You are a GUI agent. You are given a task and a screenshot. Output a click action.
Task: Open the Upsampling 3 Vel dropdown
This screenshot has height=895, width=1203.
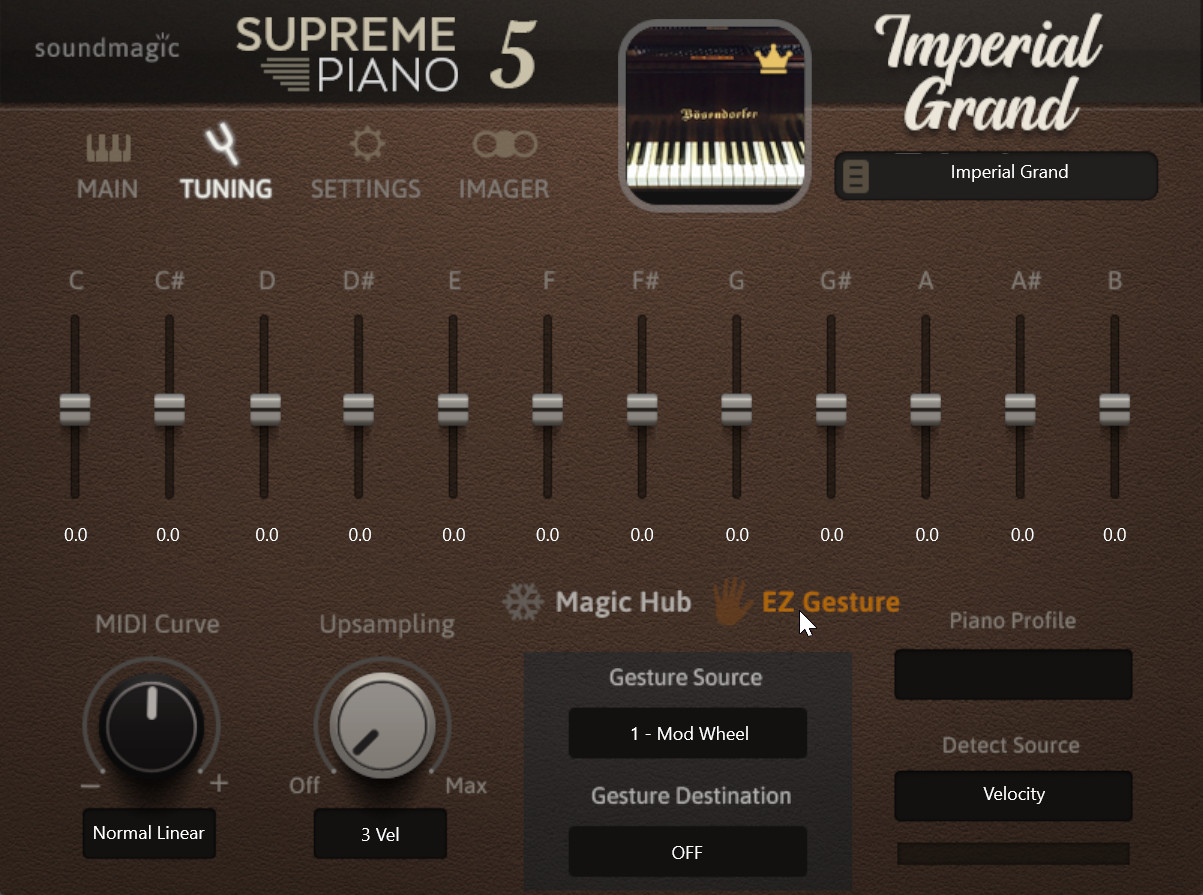pyautogui.click(x=380, y=834)
